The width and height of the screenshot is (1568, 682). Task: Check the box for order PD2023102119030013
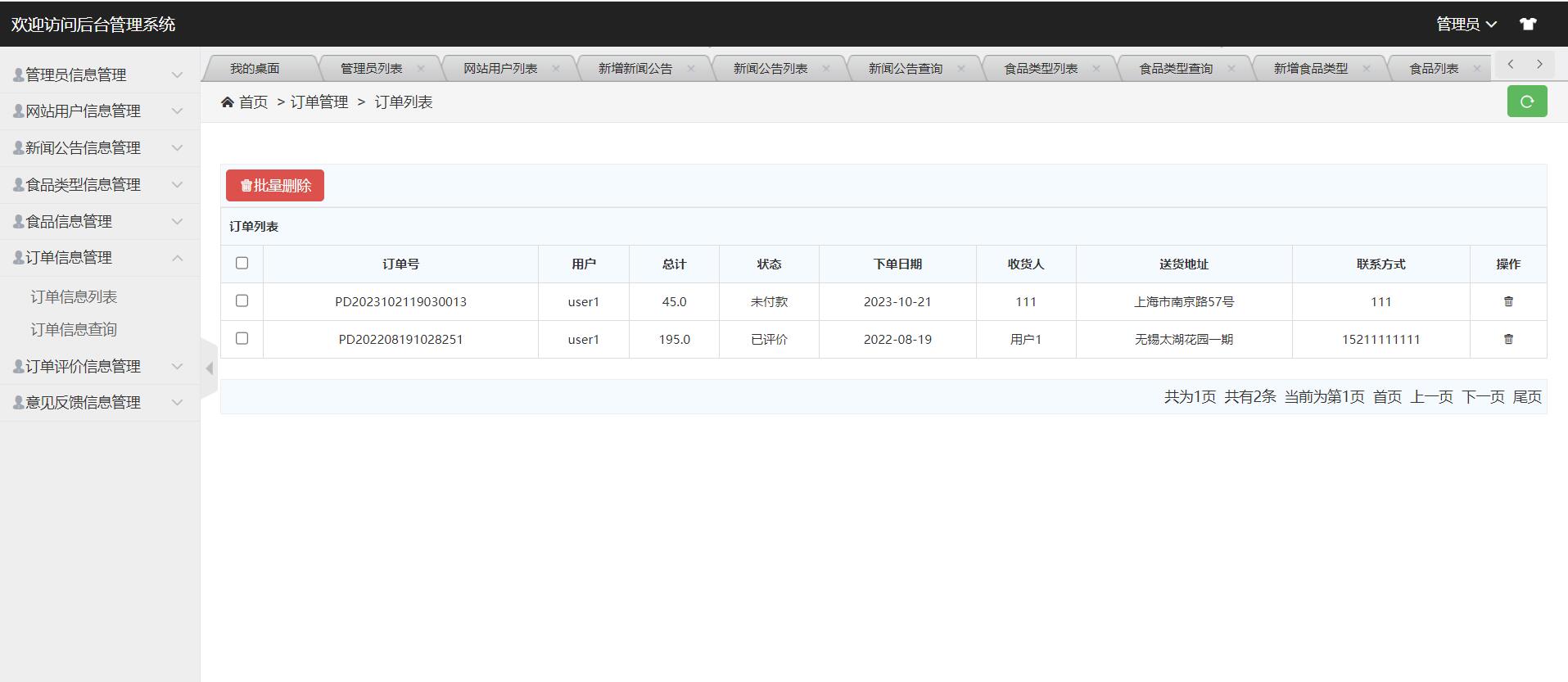242,300
